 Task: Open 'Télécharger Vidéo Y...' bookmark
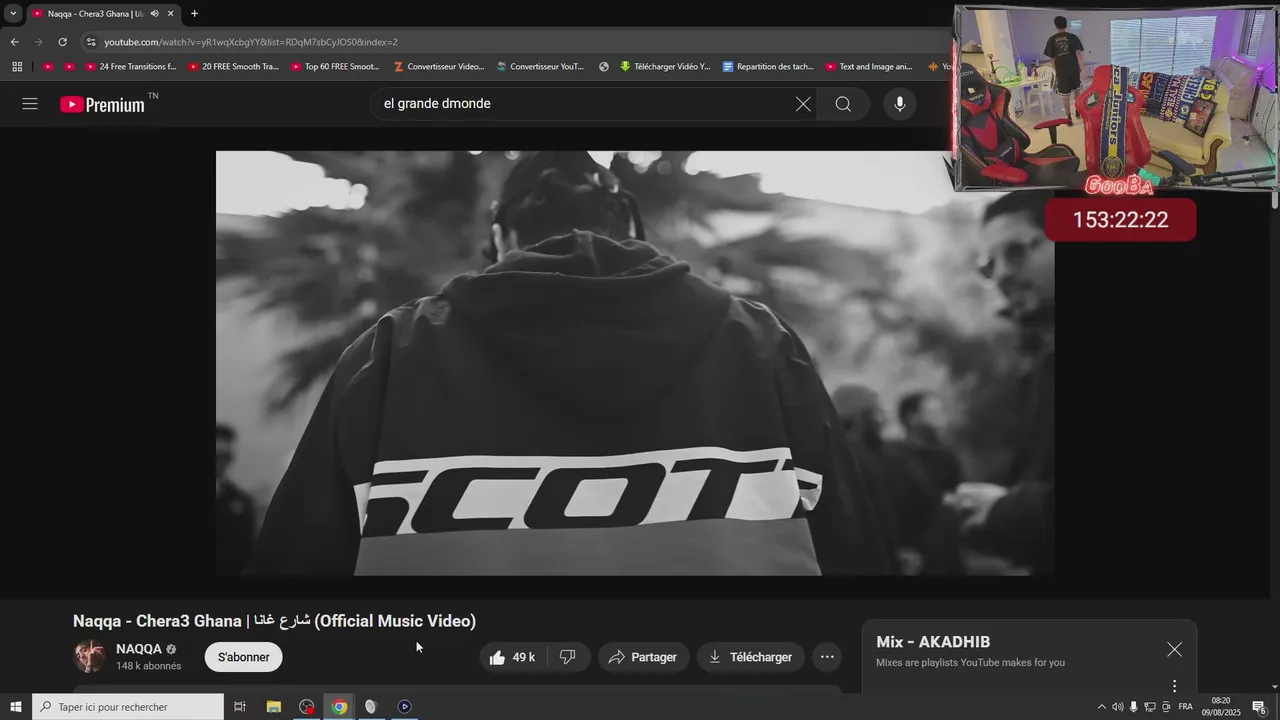click(x=664, y=67)
